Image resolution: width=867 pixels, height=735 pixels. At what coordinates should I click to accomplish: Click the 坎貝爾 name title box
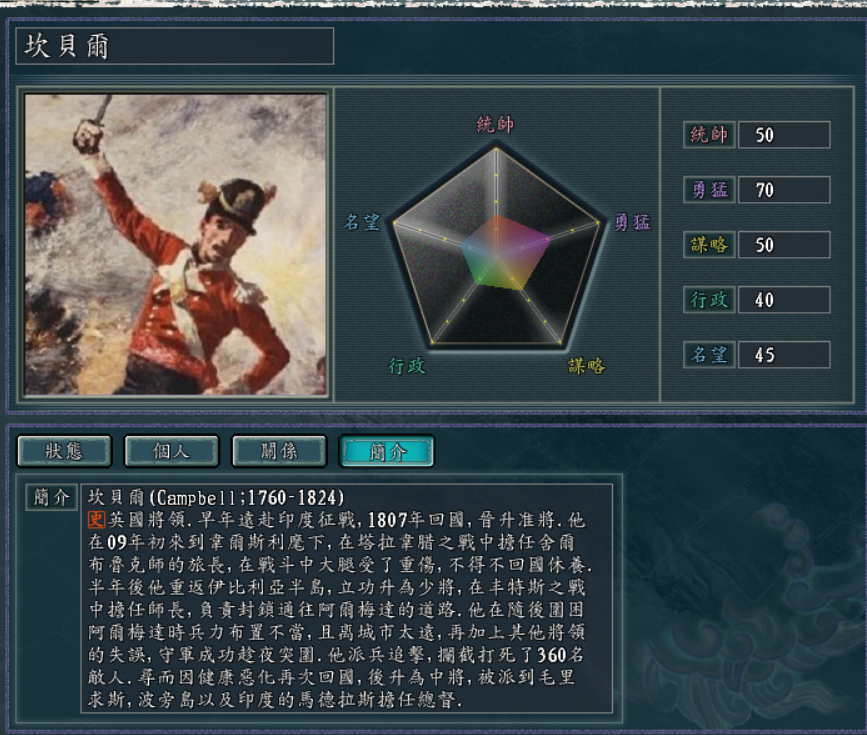click(175, 46)
